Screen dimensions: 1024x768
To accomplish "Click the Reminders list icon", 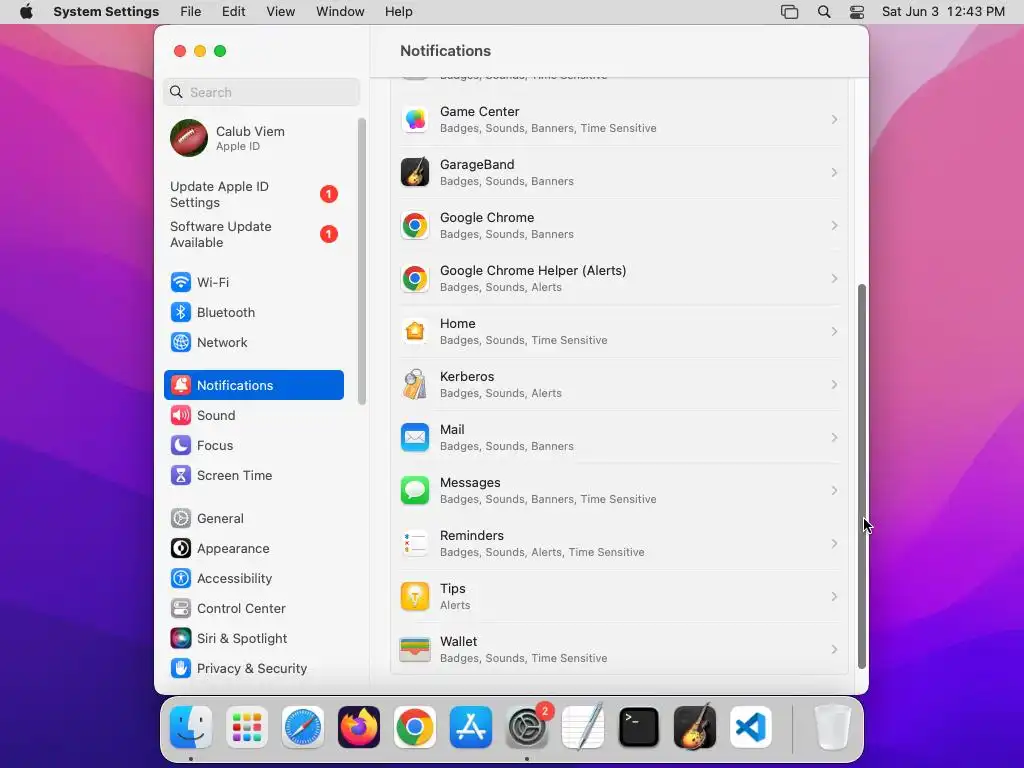I will click(x=415, y=543).
